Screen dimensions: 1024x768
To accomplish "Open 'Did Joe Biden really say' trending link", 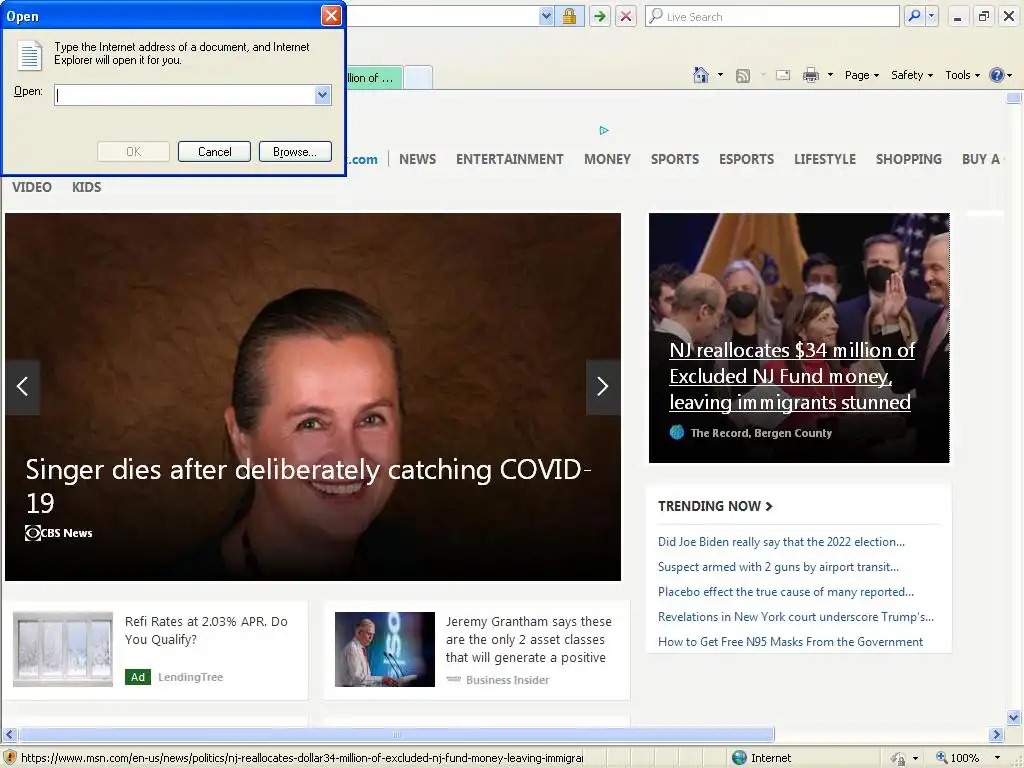I will pos(781,542).
